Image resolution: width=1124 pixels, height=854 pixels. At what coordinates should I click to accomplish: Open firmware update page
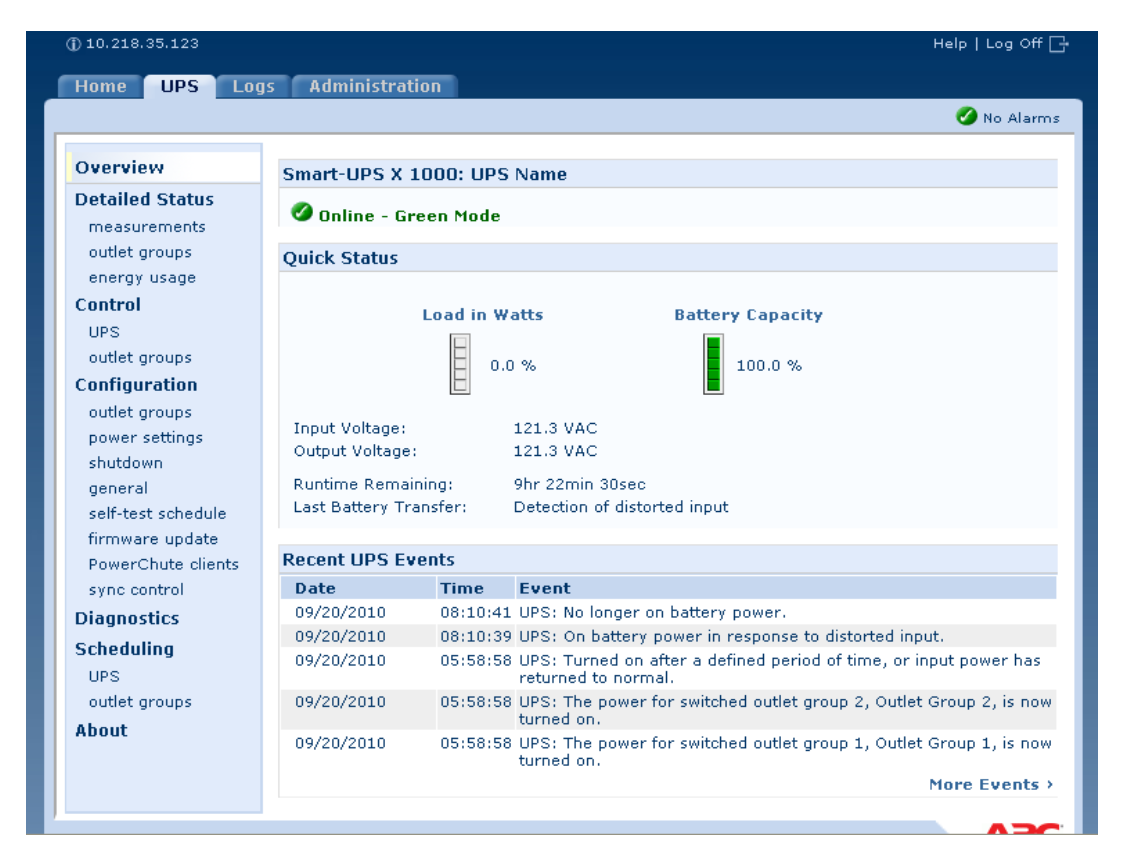[x=153, y=539]
